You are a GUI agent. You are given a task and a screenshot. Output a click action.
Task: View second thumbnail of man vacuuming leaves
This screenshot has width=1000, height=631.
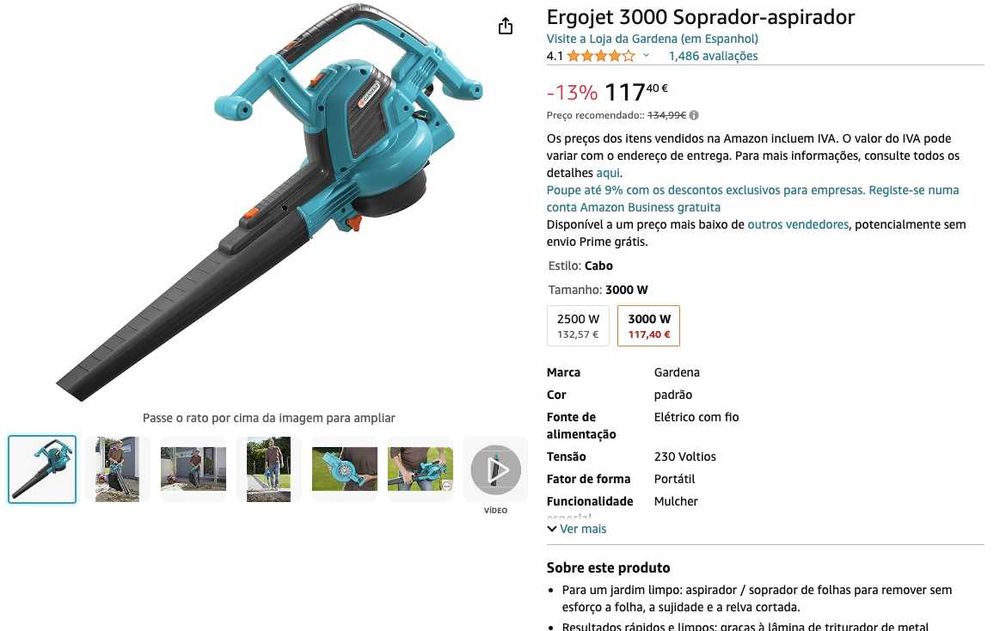point(117,469)
